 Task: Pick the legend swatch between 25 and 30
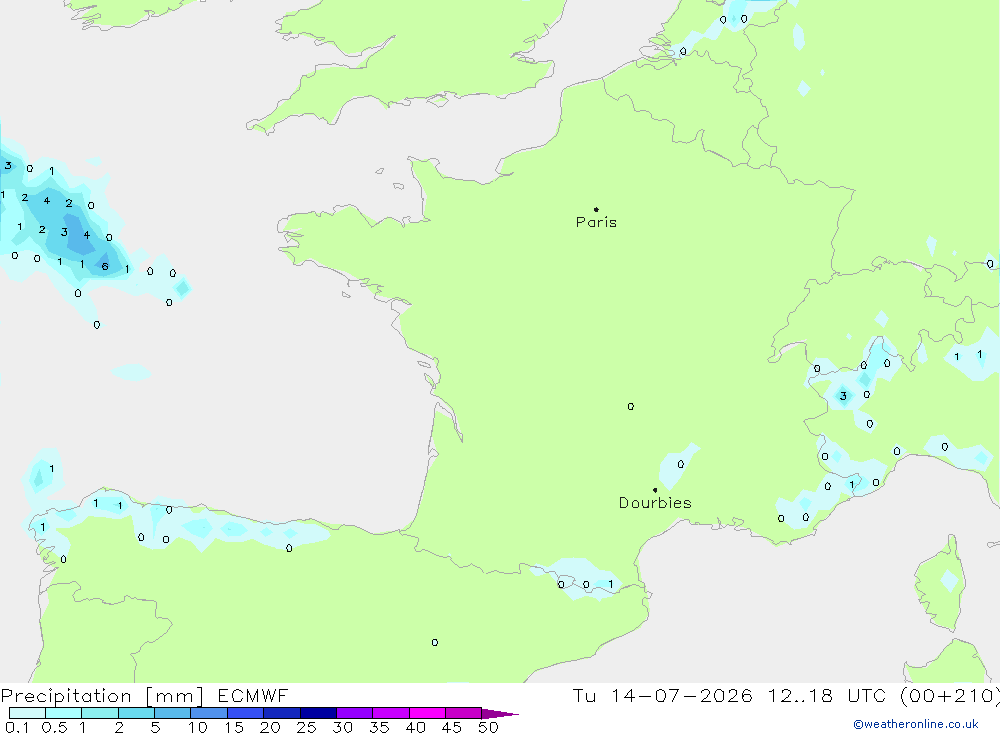point(318,713)
